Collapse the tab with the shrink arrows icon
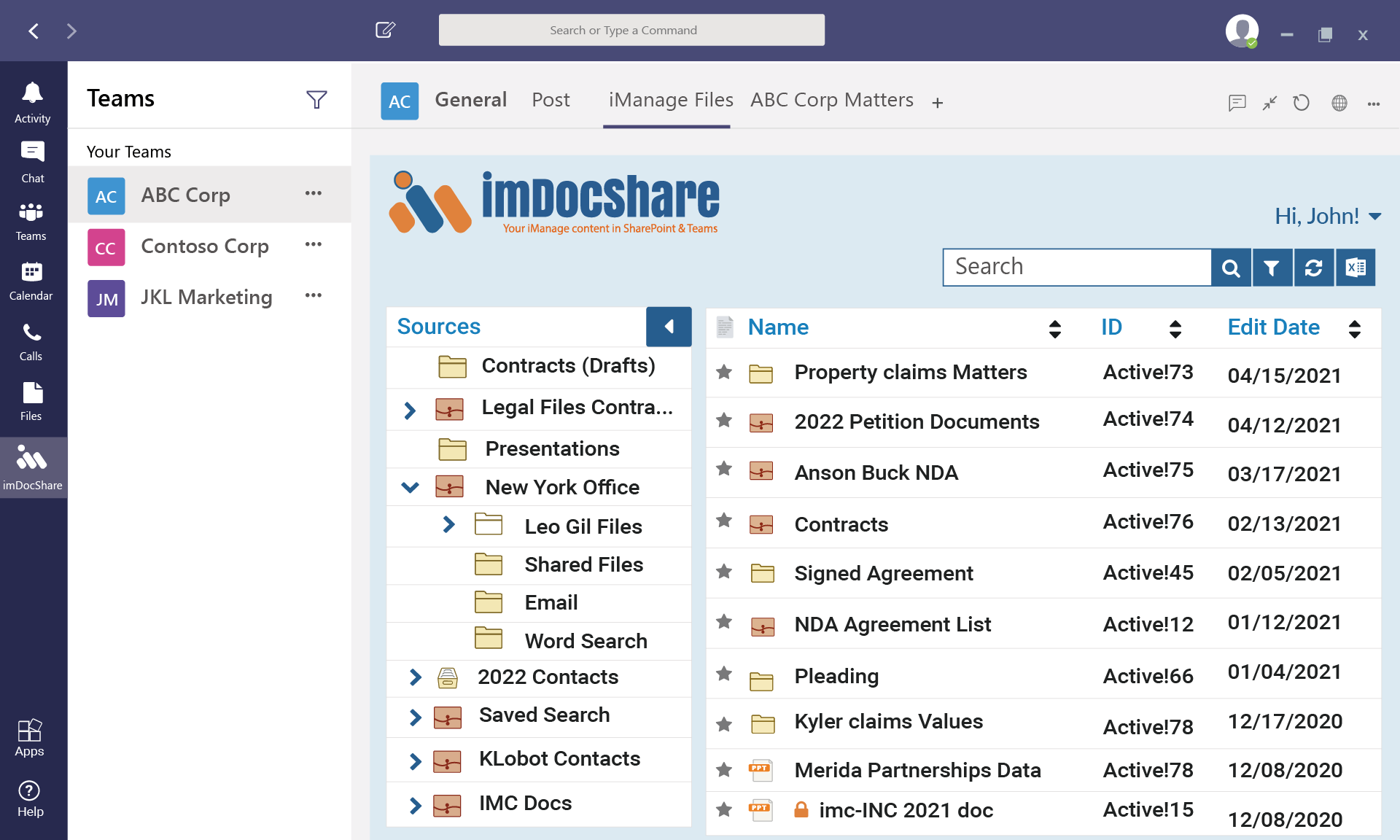 [1269, 103]
